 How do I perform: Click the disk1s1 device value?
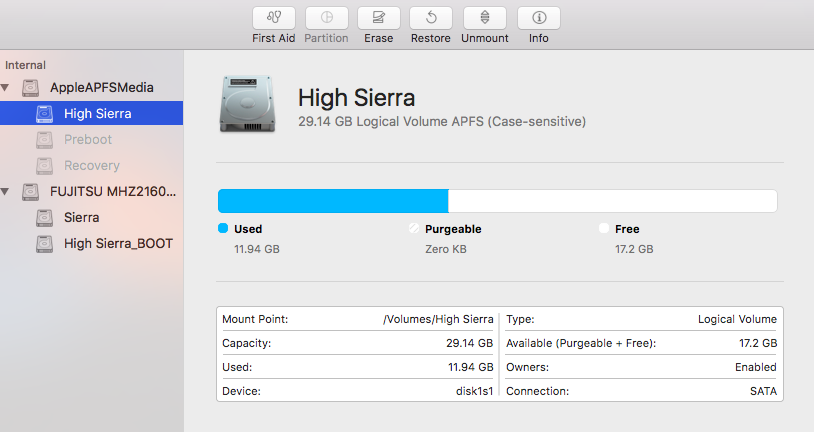(x=474, y=391)
